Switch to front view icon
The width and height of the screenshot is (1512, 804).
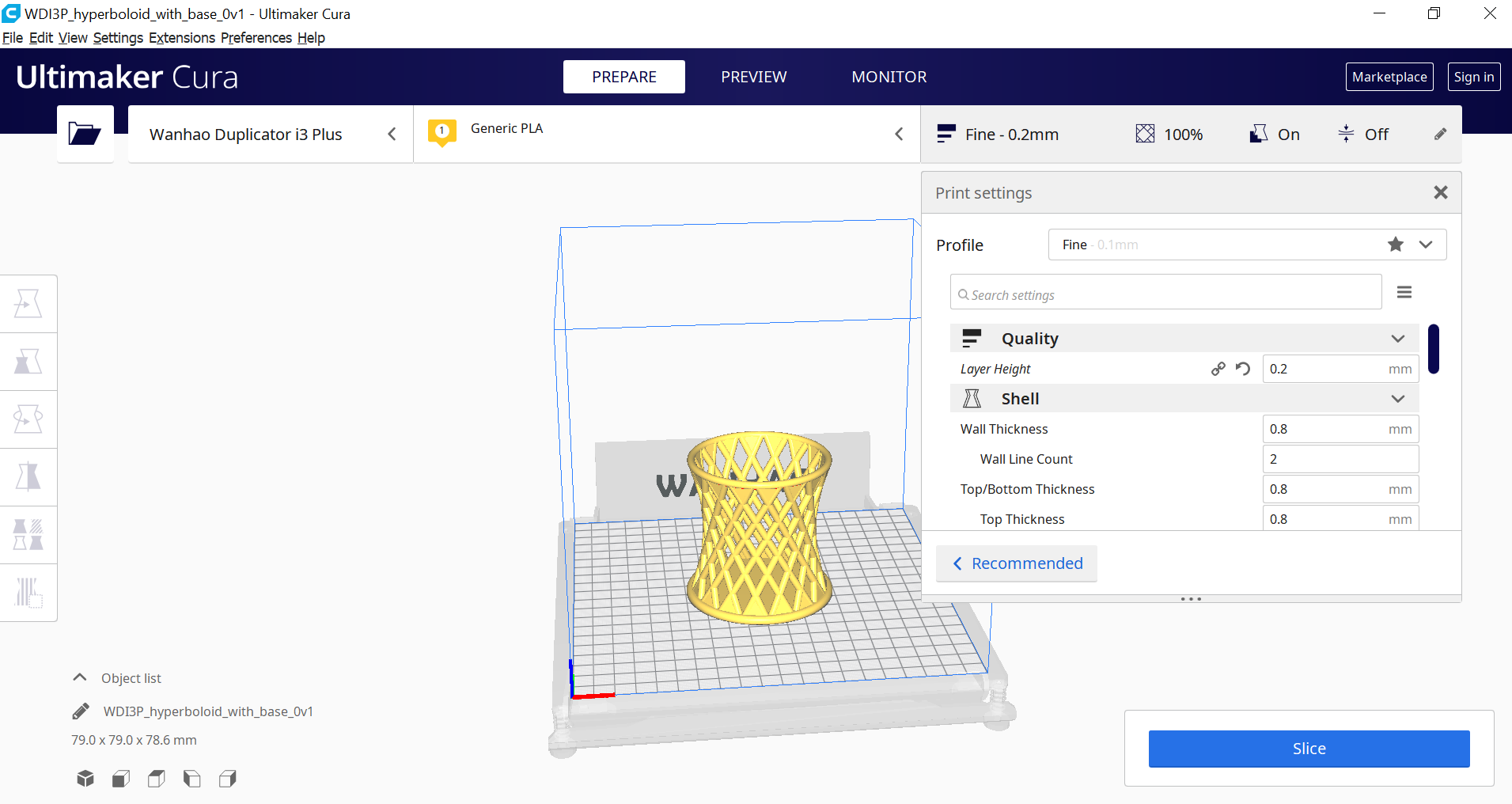[121, 779]
